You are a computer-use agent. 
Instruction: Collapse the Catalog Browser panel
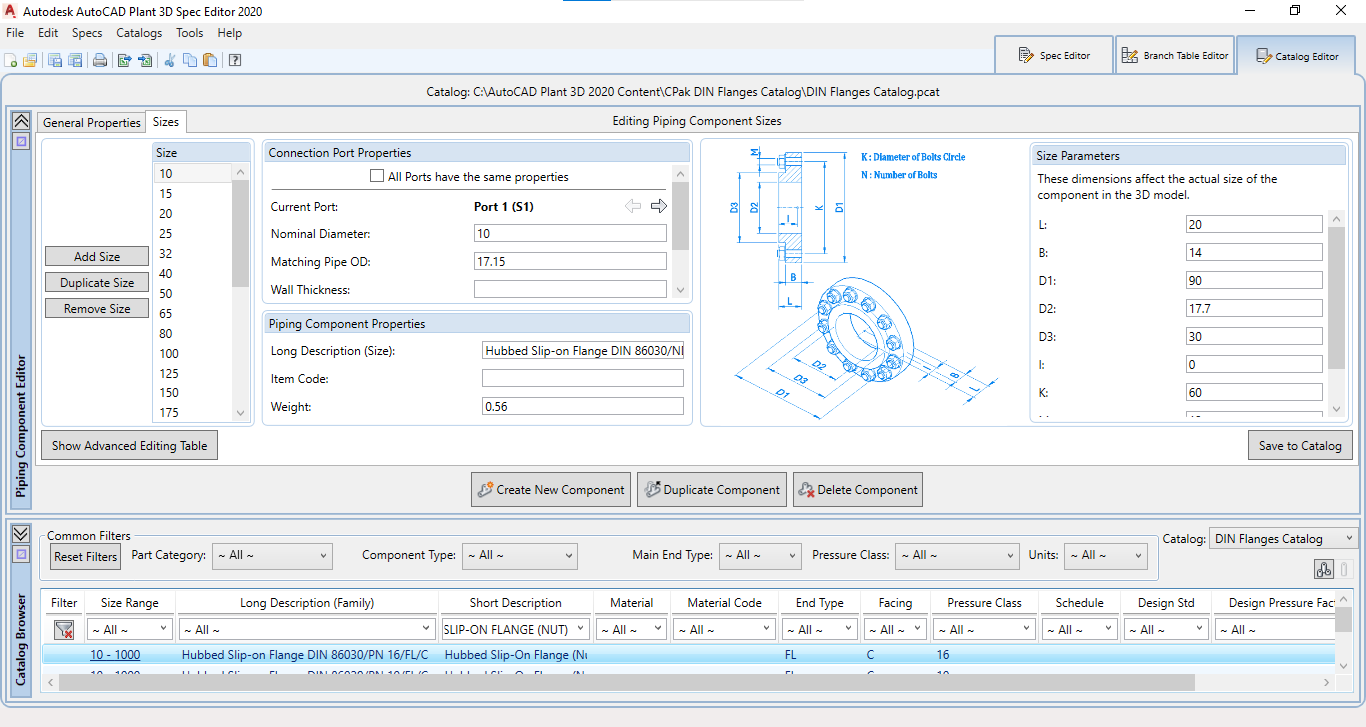point(20,533)
